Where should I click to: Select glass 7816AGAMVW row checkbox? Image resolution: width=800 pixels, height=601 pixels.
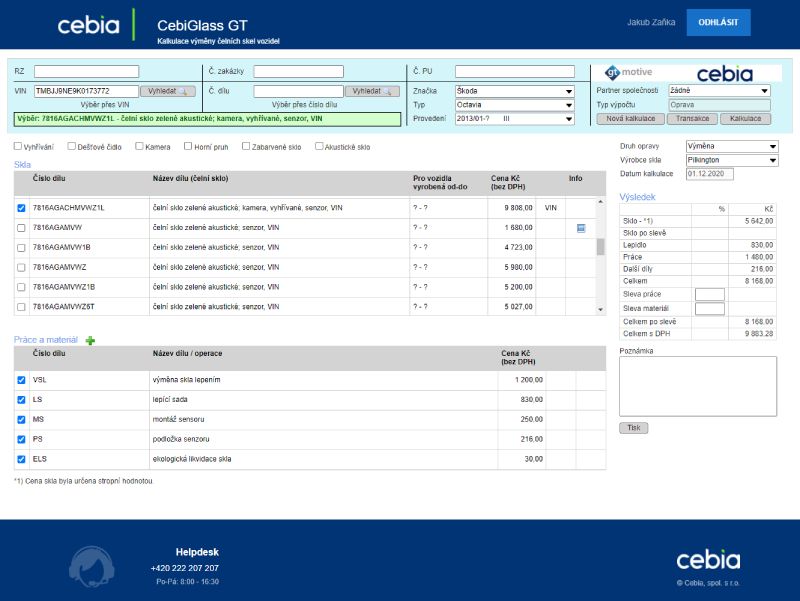21,228
